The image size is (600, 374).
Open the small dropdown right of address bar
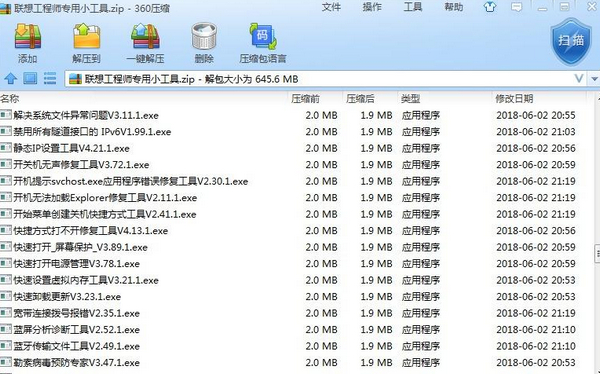tap(594, 79)
